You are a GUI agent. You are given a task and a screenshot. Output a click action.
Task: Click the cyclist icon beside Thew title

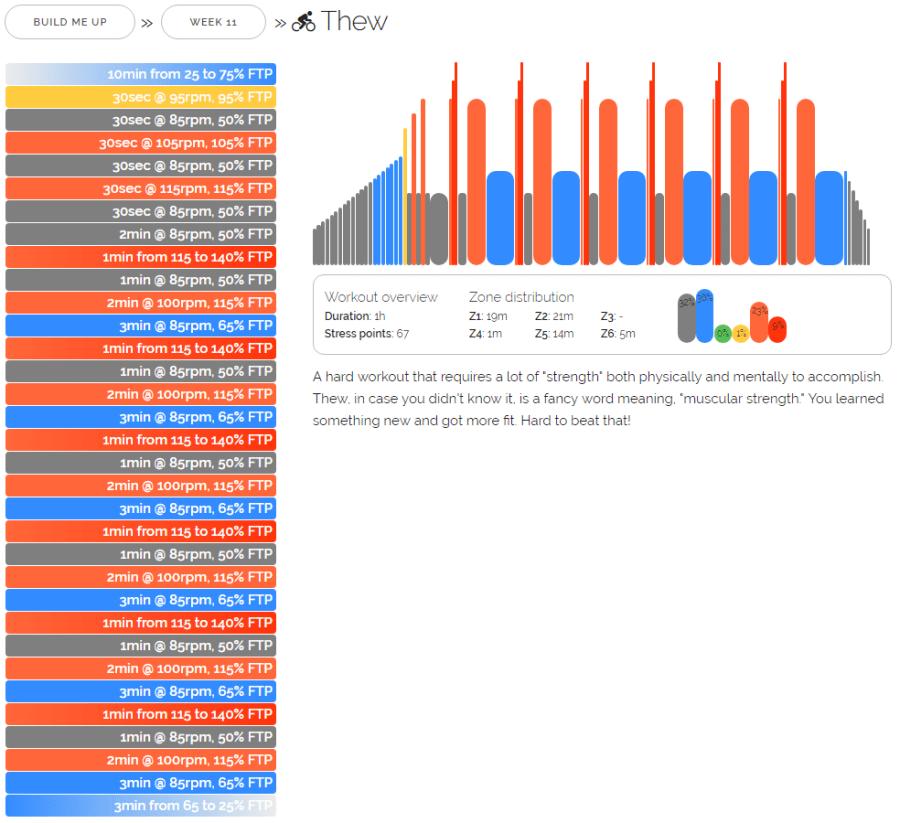pos(303,22)
